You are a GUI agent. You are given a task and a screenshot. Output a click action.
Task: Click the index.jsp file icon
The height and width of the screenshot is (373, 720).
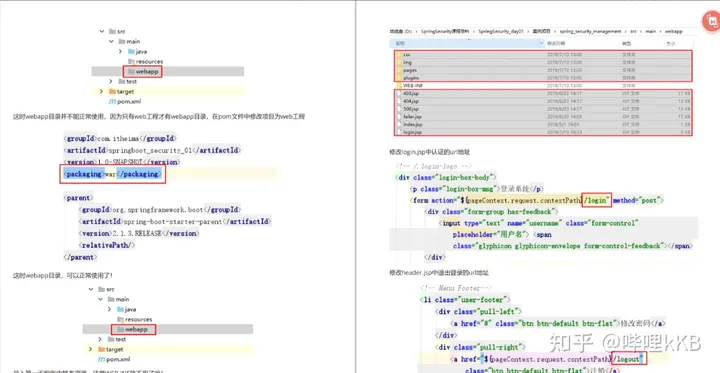399,124
